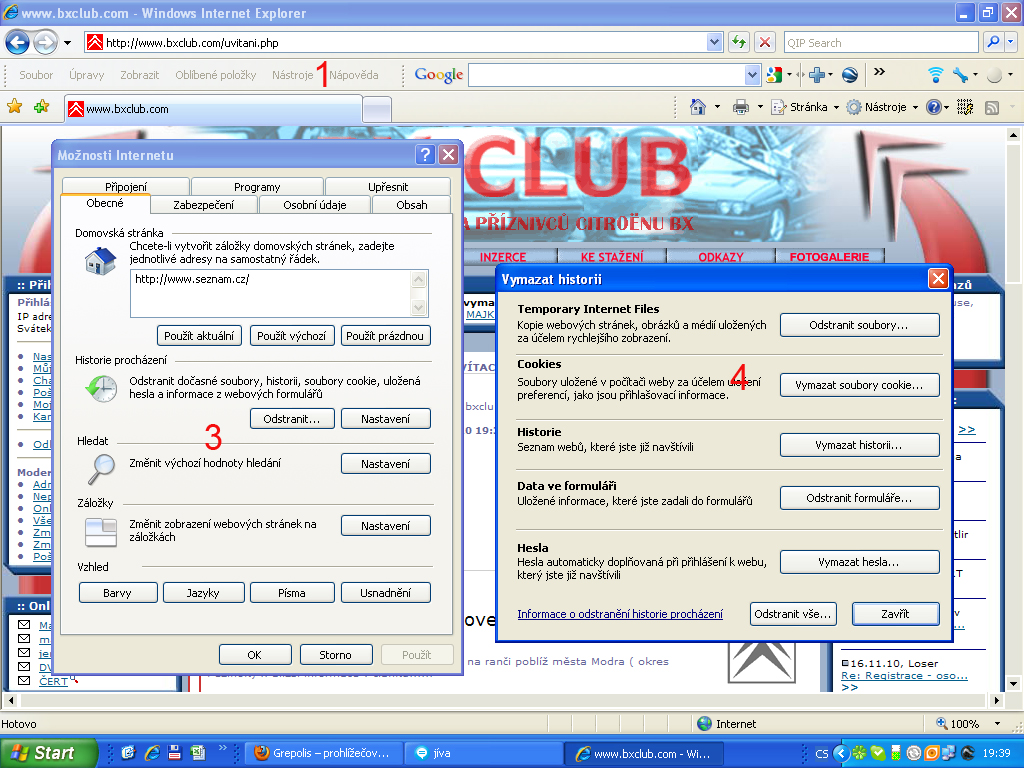The image size is (1024, 768).
Task: Open search provider dropdown arrow beside magnifier
Action: pos(1011,42)
